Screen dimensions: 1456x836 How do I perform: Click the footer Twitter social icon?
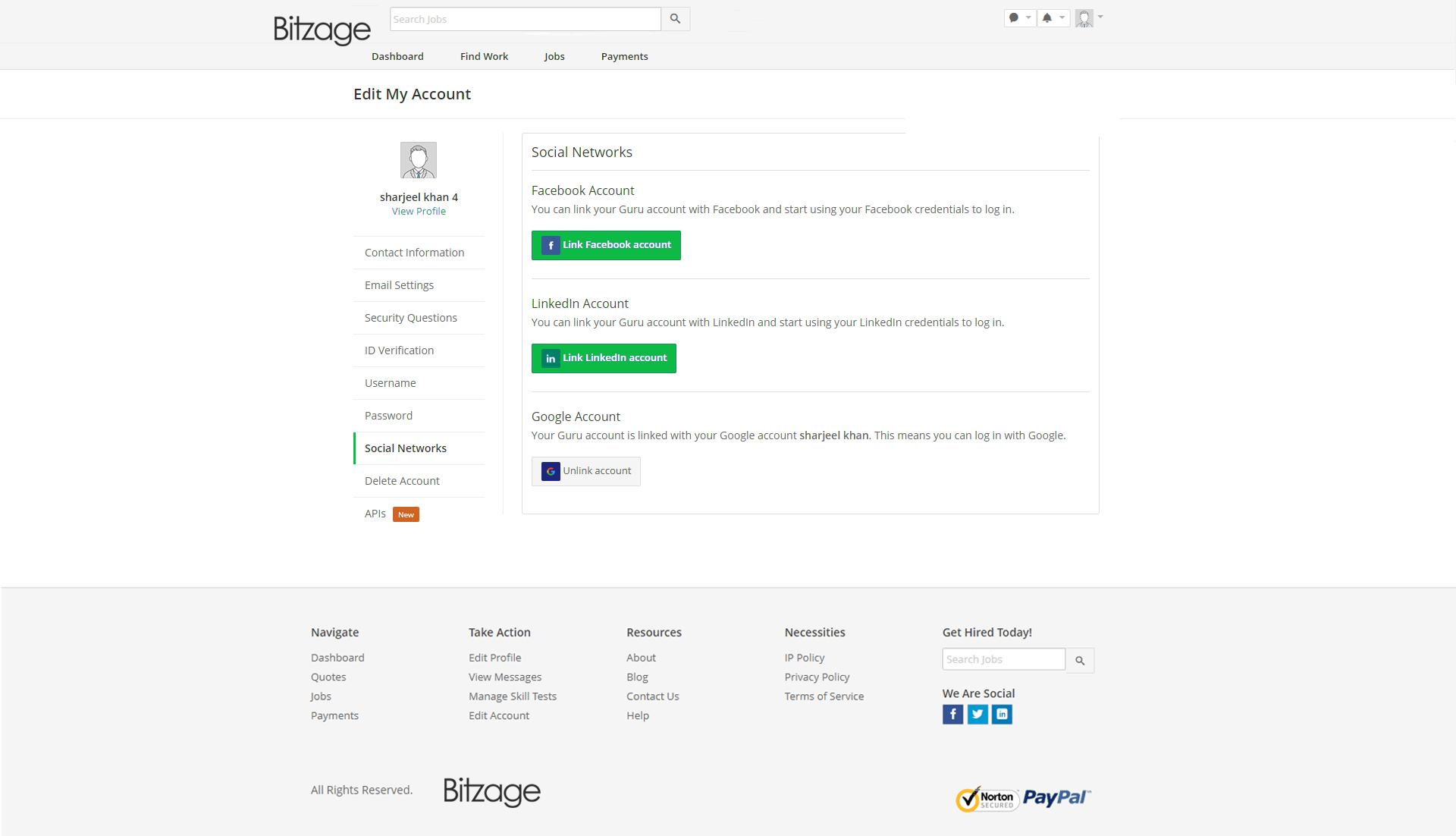coord(977,714)
